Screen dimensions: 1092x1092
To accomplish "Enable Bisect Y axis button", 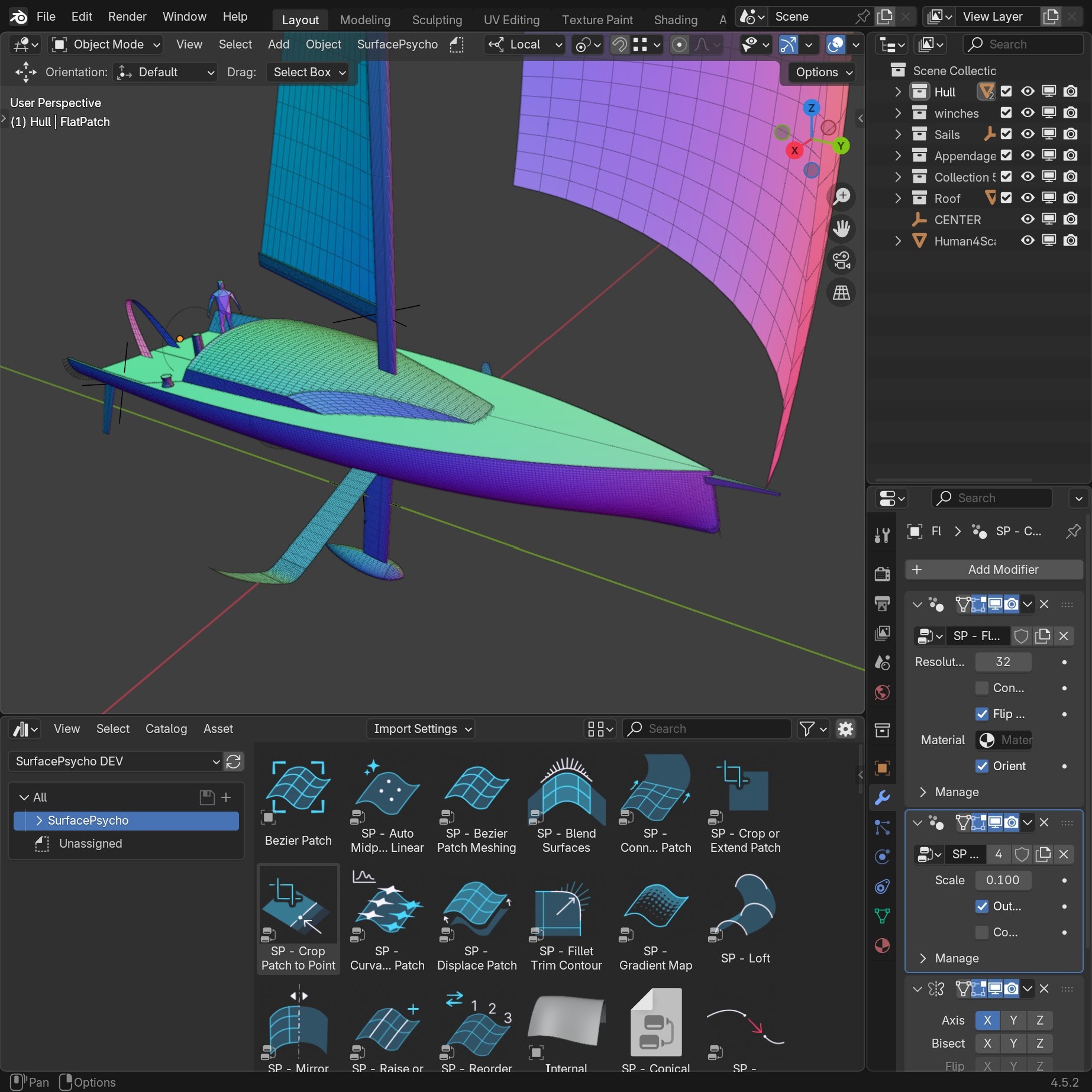I will 1013,1043.
